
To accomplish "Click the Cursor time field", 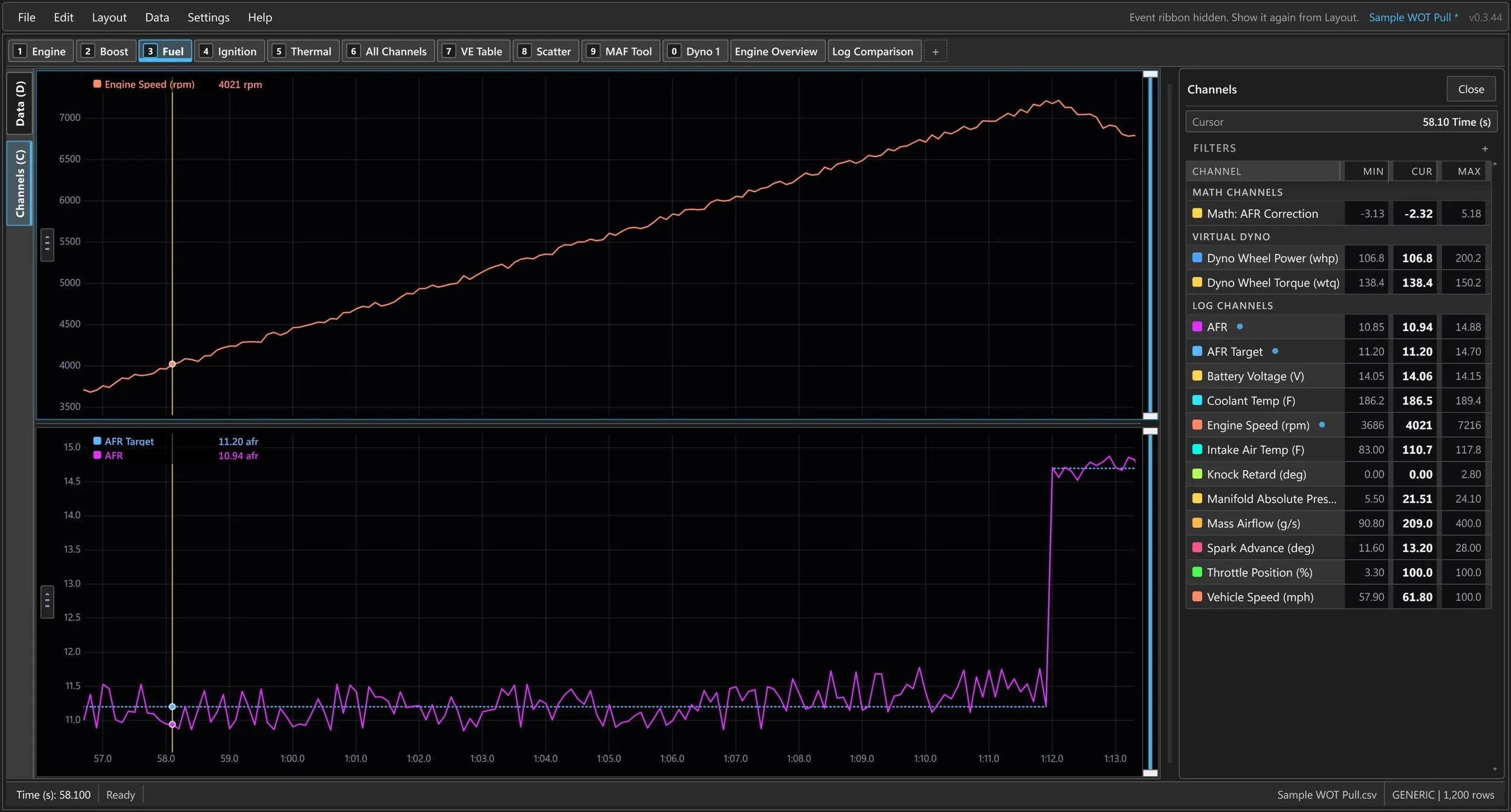I will [1341, 121].
